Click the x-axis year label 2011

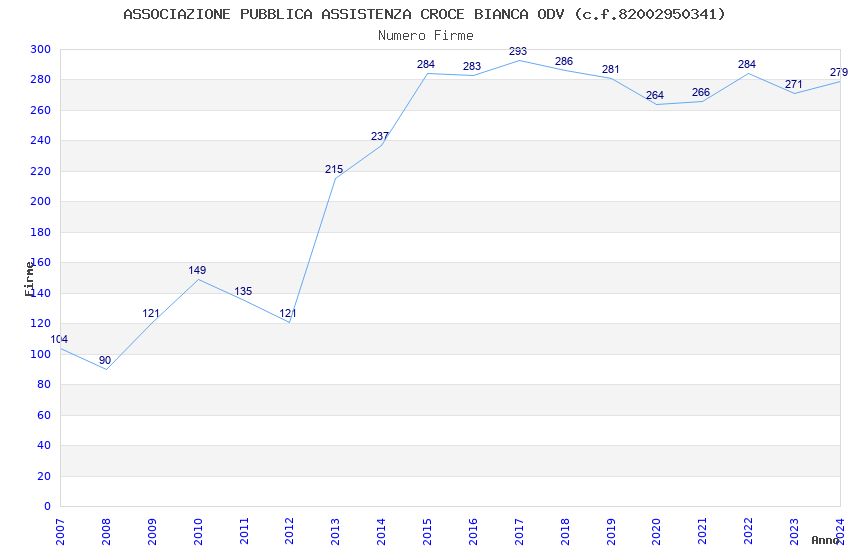click(244, 532)
